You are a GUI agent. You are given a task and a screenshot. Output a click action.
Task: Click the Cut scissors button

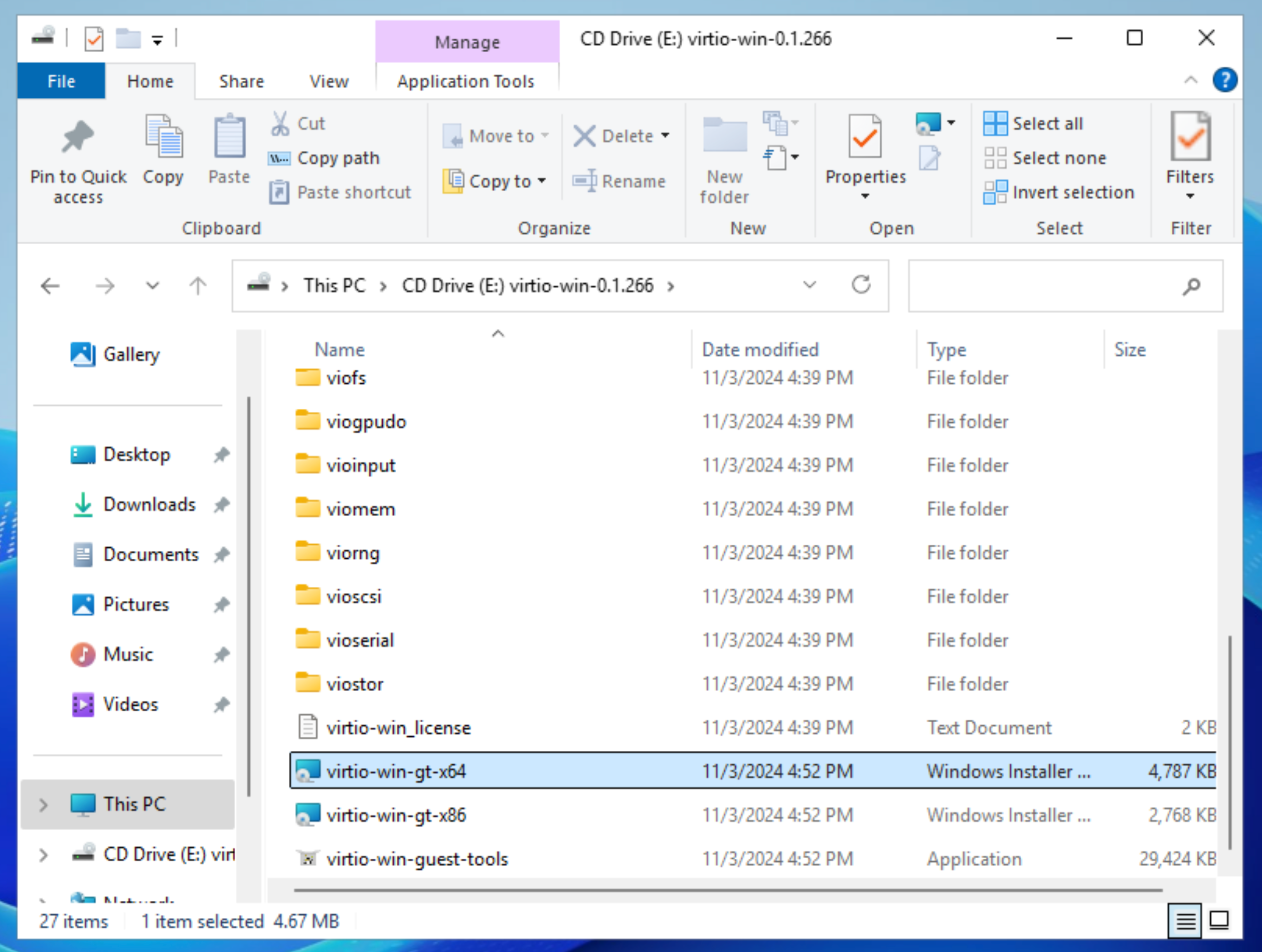tap(298, 123)
